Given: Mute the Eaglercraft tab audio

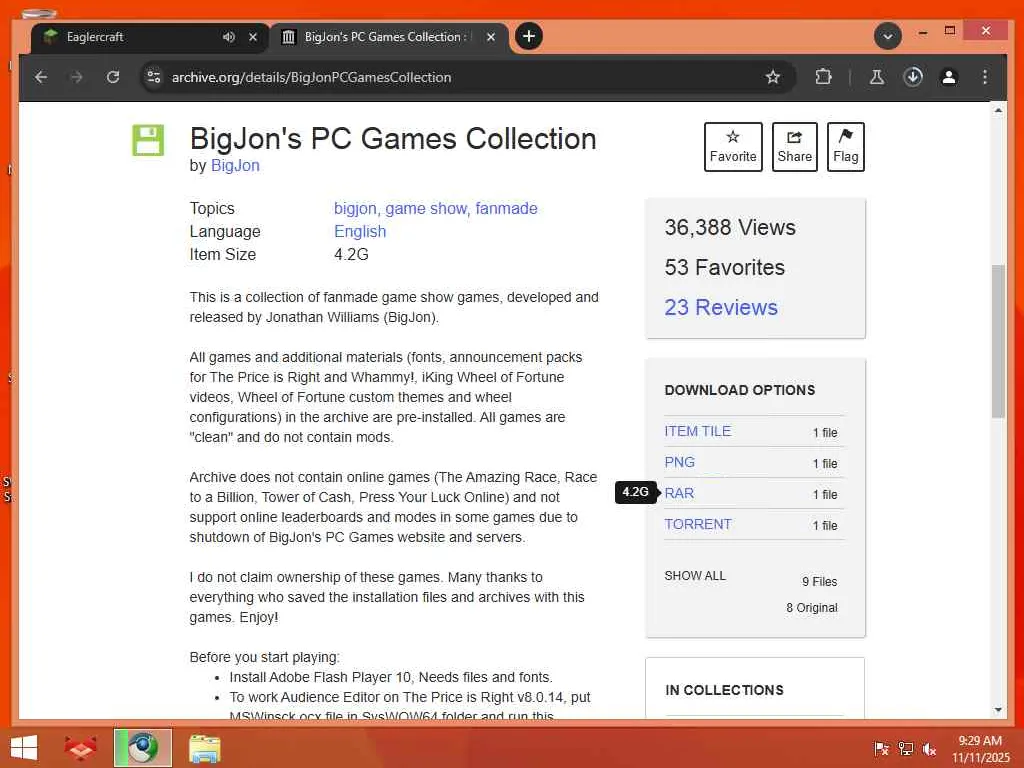Looking at the screenshot, I should pos(229,37).
